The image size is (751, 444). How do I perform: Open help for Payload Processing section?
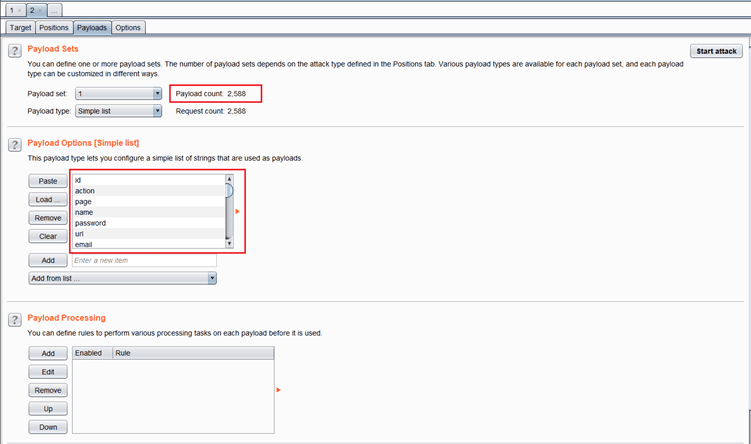15,320
